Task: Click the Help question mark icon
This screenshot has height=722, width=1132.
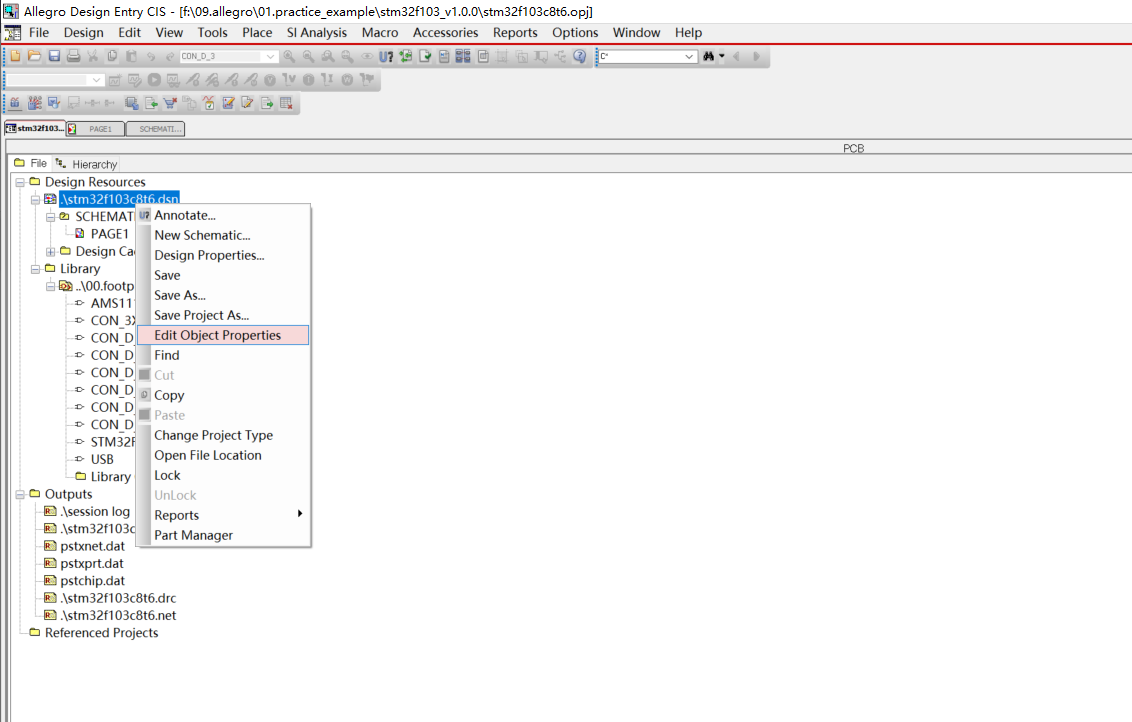Action: 580,57
